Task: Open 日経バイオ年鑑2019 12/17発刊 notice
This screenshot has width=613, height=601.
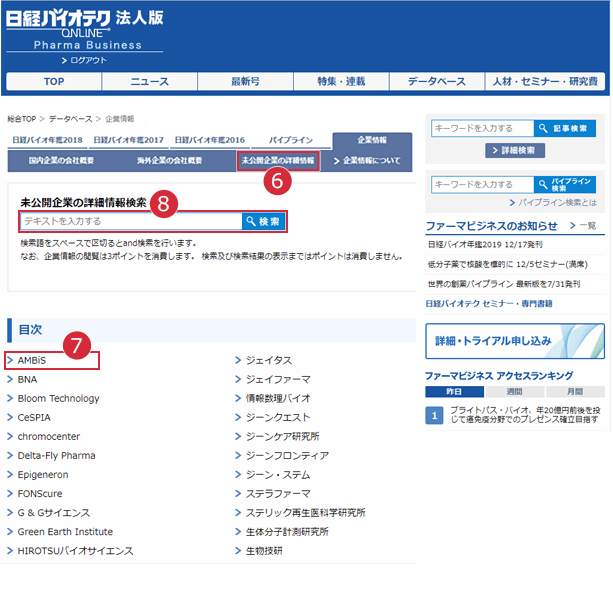Action: (x=485, y=245)
